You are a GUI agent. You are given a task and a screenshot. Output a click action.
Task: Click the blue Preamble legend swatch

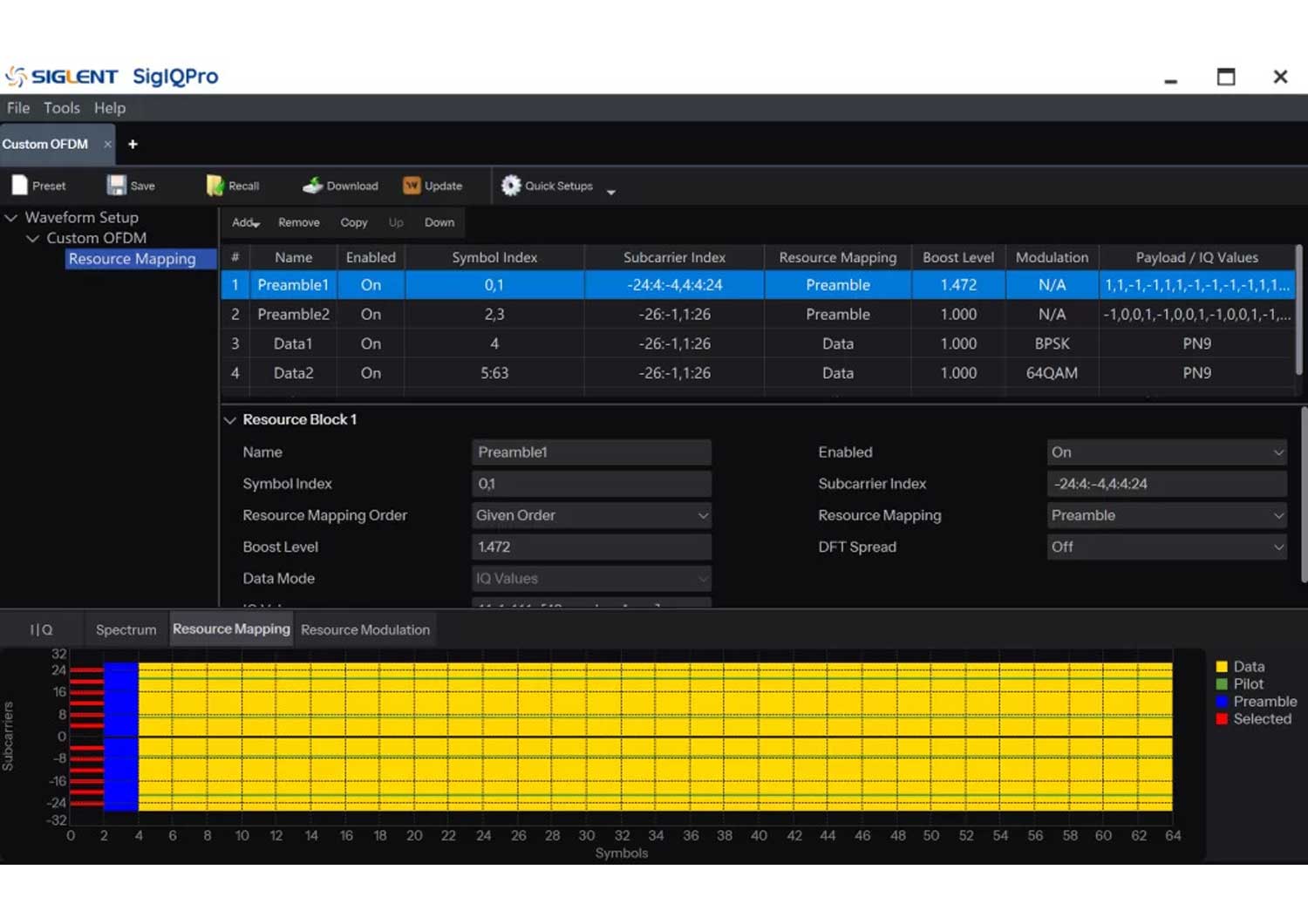point(1222,702)
